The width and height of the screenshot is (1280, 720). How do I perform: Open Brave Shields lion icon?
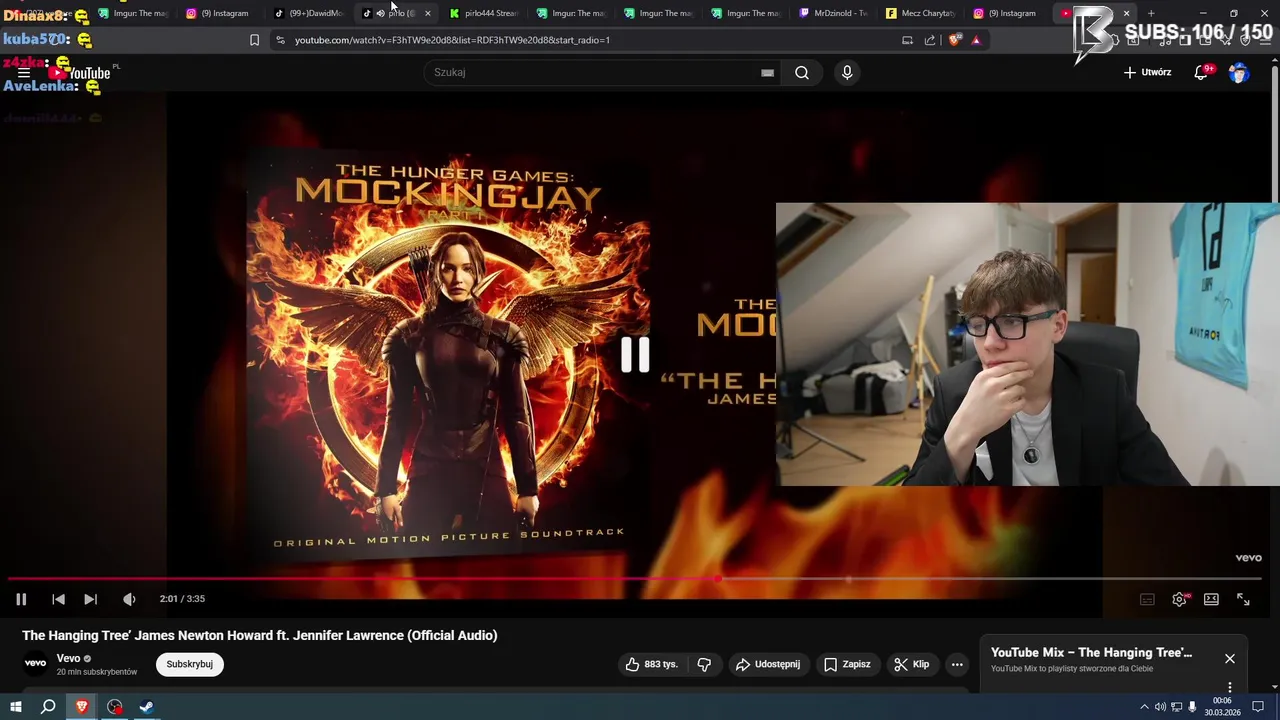[x=955, y=40]
